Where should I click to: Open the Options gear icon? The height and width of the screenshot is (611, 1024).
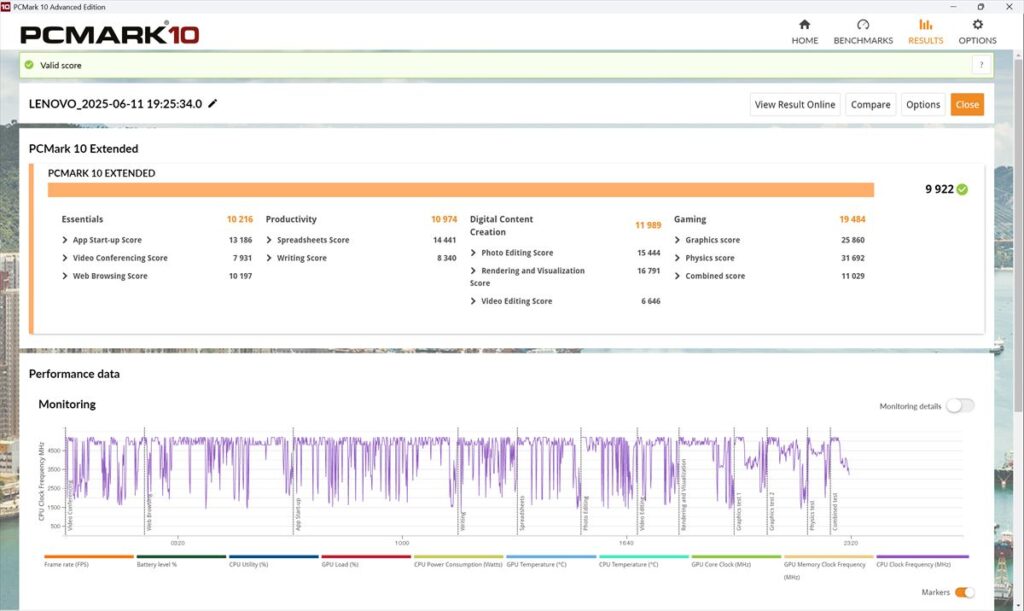point(977,25)
